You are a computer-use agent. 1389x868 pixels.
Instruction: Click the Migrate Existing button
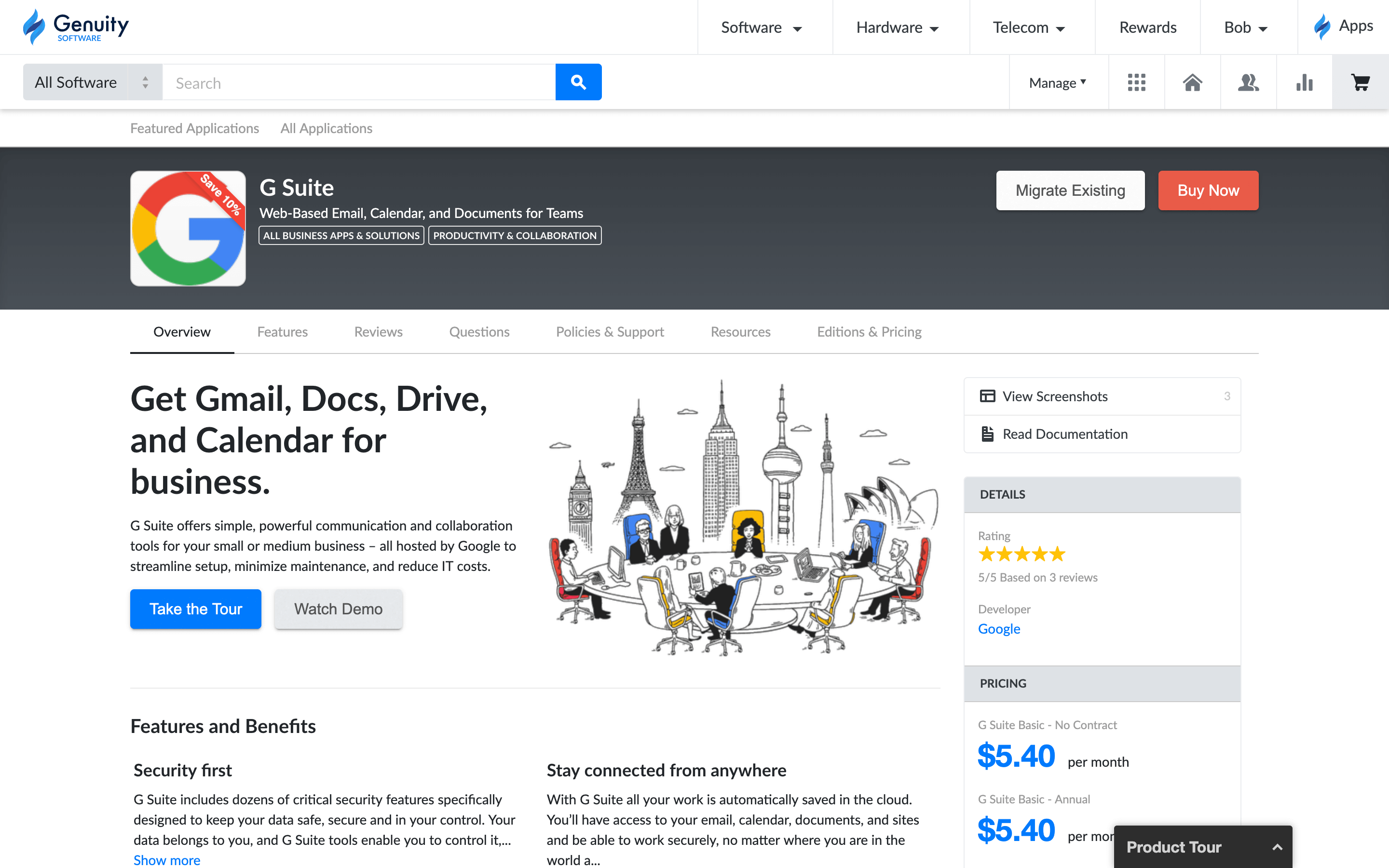click(x=1070, y=190)
